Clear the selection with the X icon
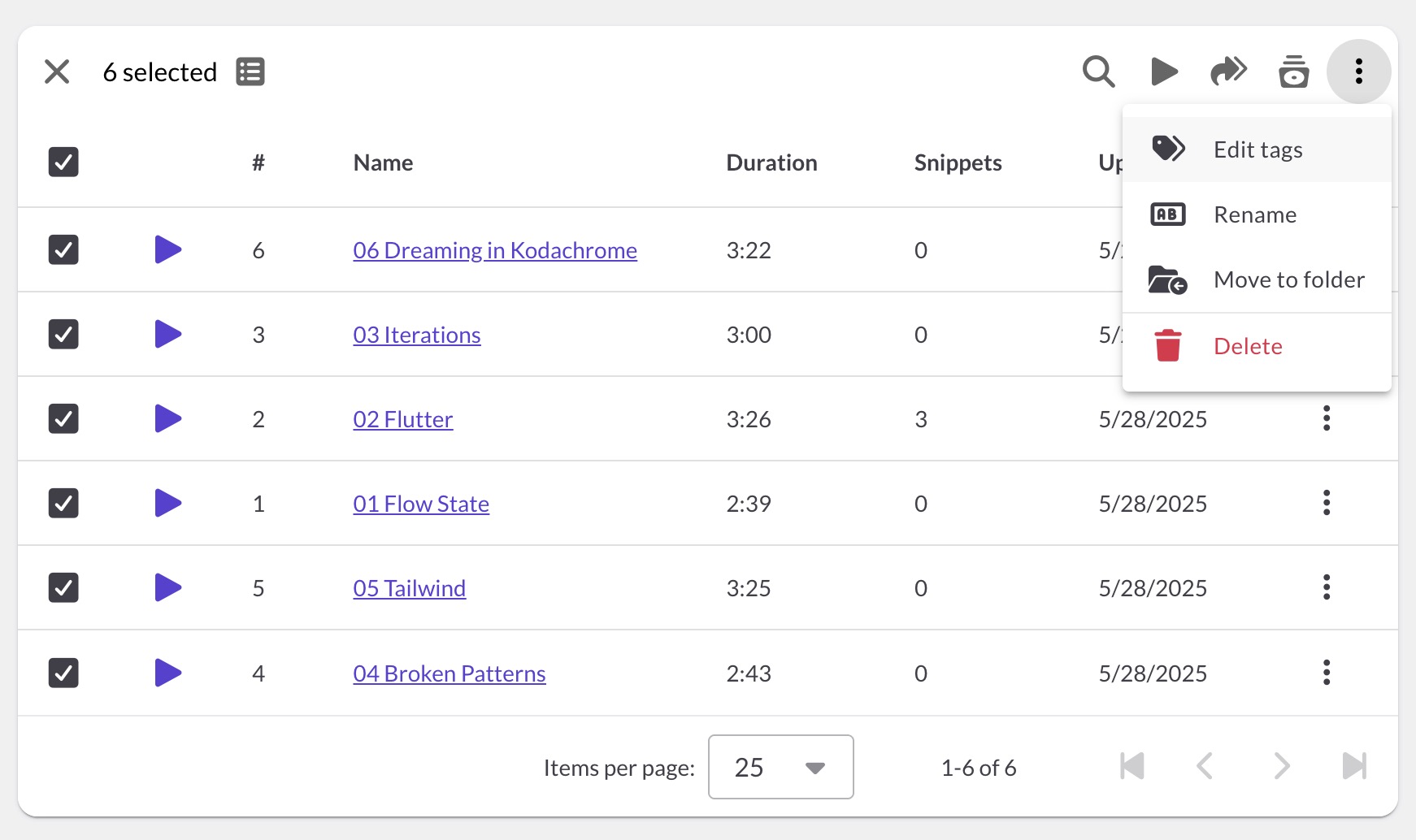The image size is (1416, 840). click(x=57, y=71)
